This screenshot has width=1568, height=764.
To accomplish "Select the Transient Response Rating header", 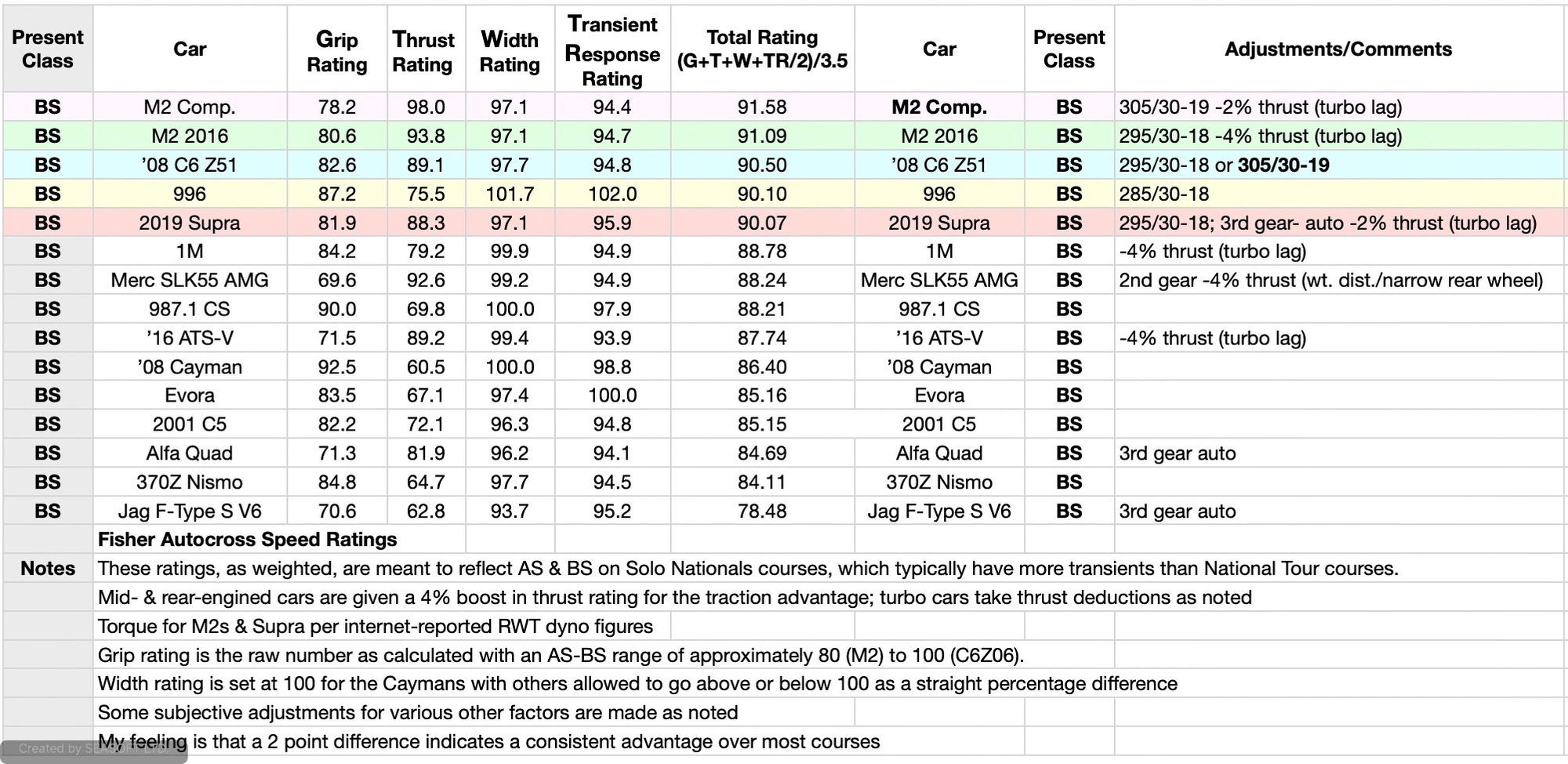I will tap(612, 51).
